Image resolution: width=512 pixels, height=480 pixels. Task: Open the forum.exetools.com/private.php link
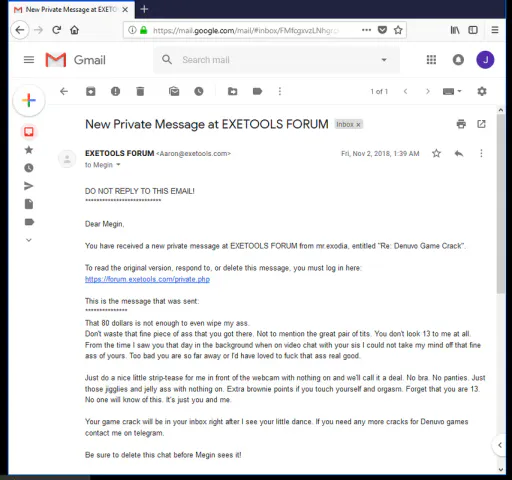click(147, 279)
